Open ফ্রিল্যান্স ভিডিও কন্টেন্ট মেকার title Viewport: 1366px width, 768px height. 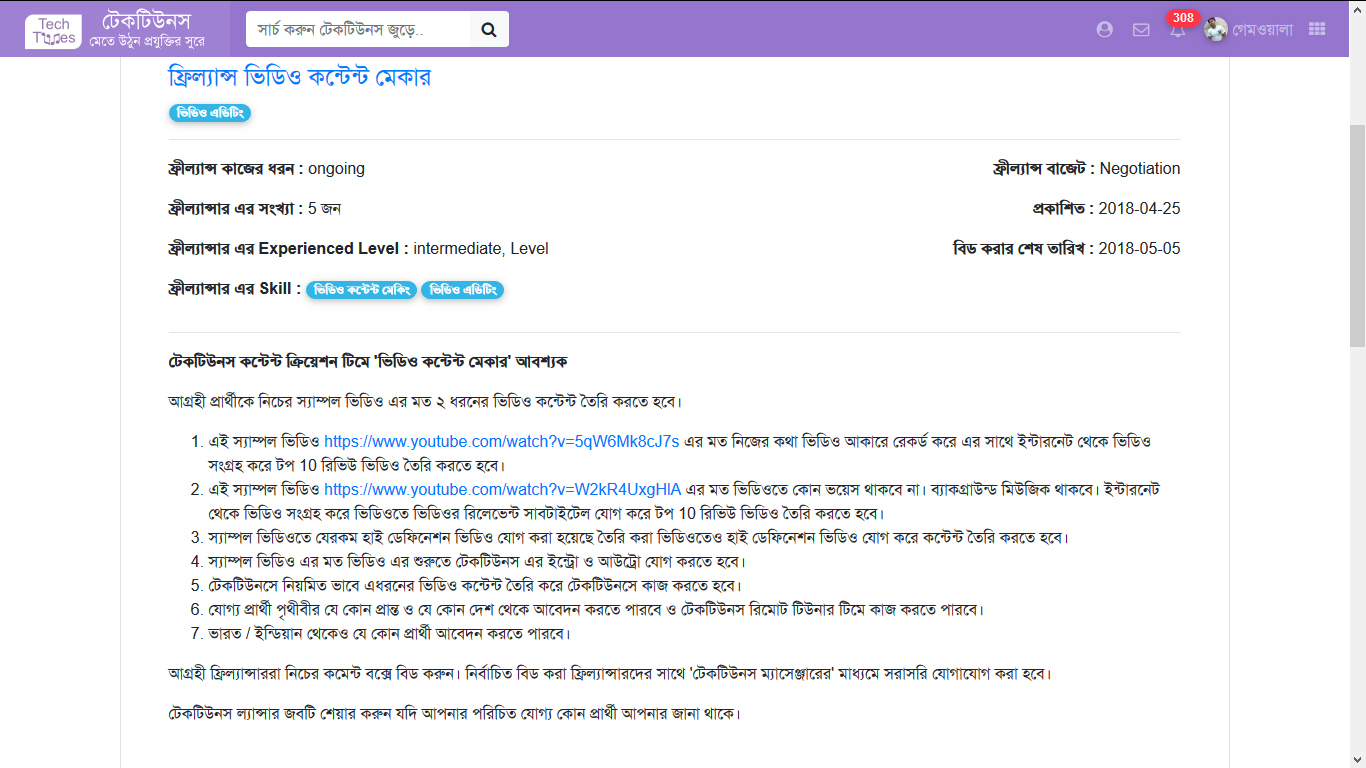(x=299, y=77)
